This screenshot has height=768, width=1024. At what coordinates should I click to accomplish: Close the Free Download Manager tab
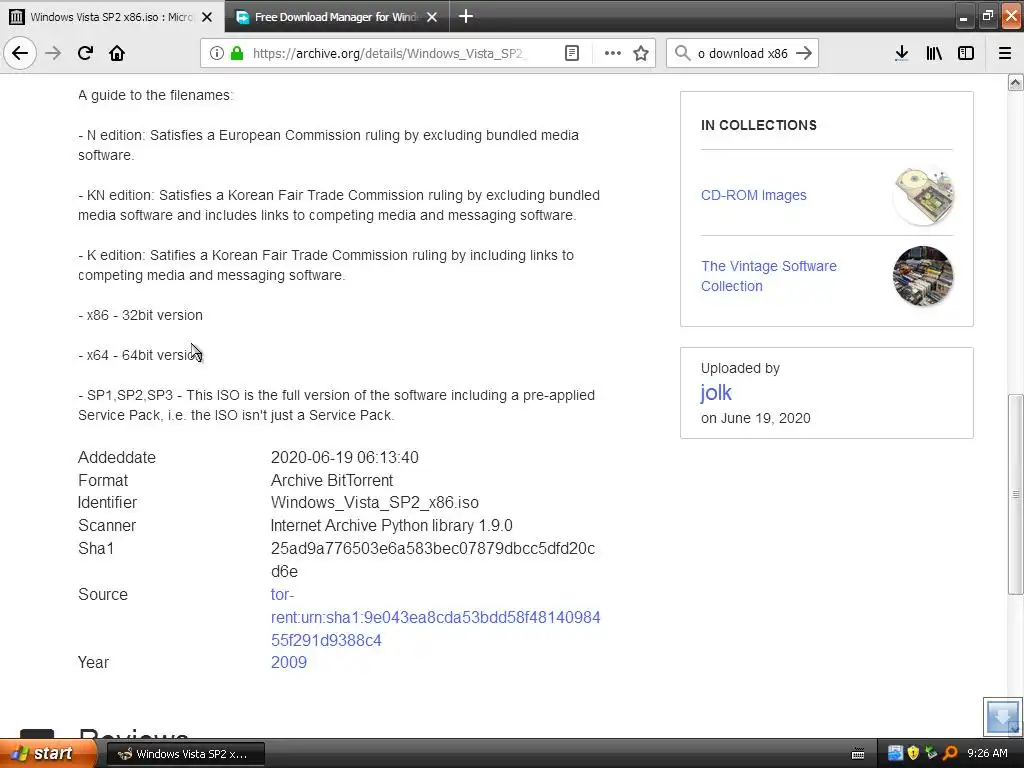pyautogui.click(x=432, y=17)
